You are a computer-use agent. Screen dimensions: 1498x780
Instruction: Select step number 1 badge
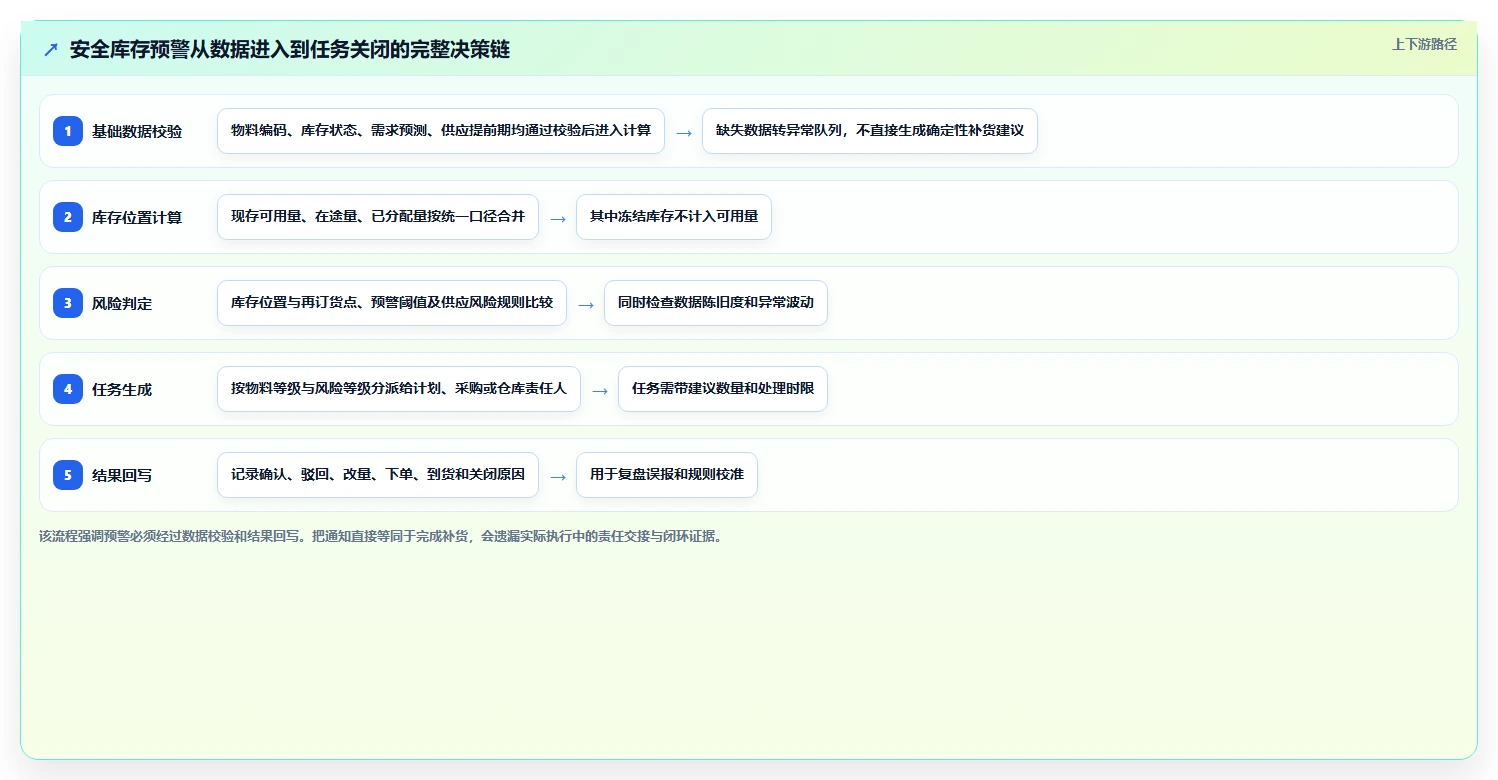point(68,131)
